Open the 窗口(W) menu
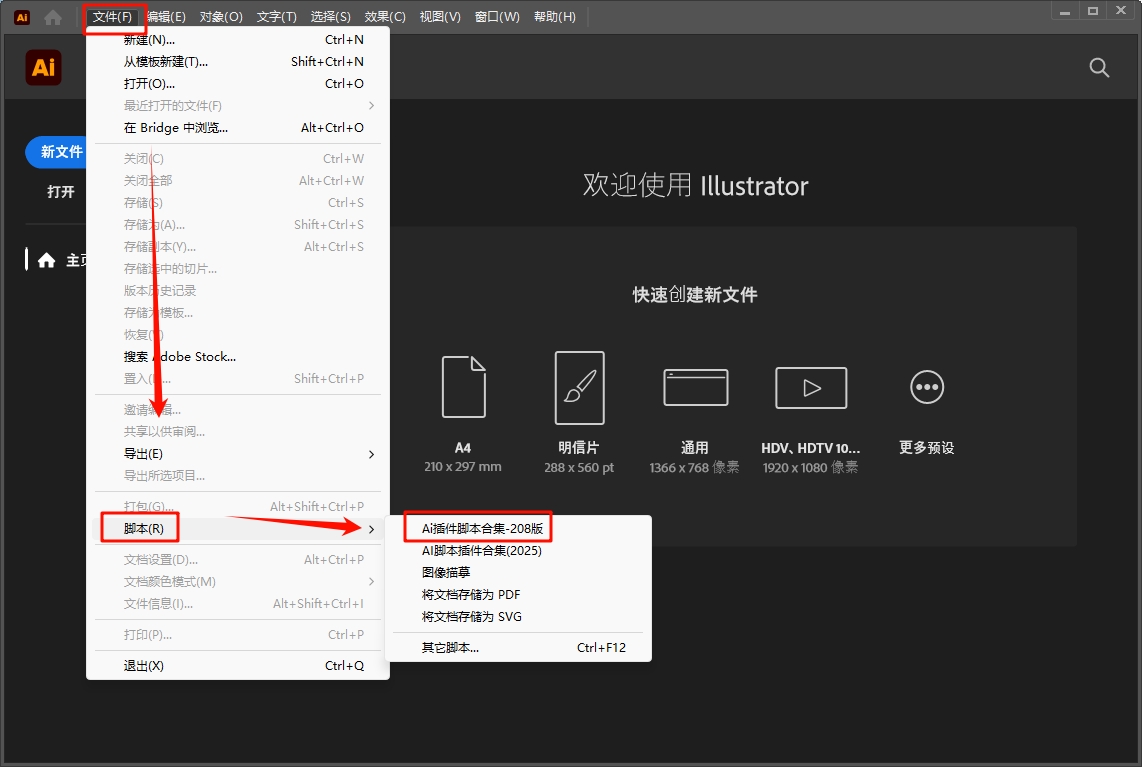This screenshot has width=1142, height=767. coord(497,16)
